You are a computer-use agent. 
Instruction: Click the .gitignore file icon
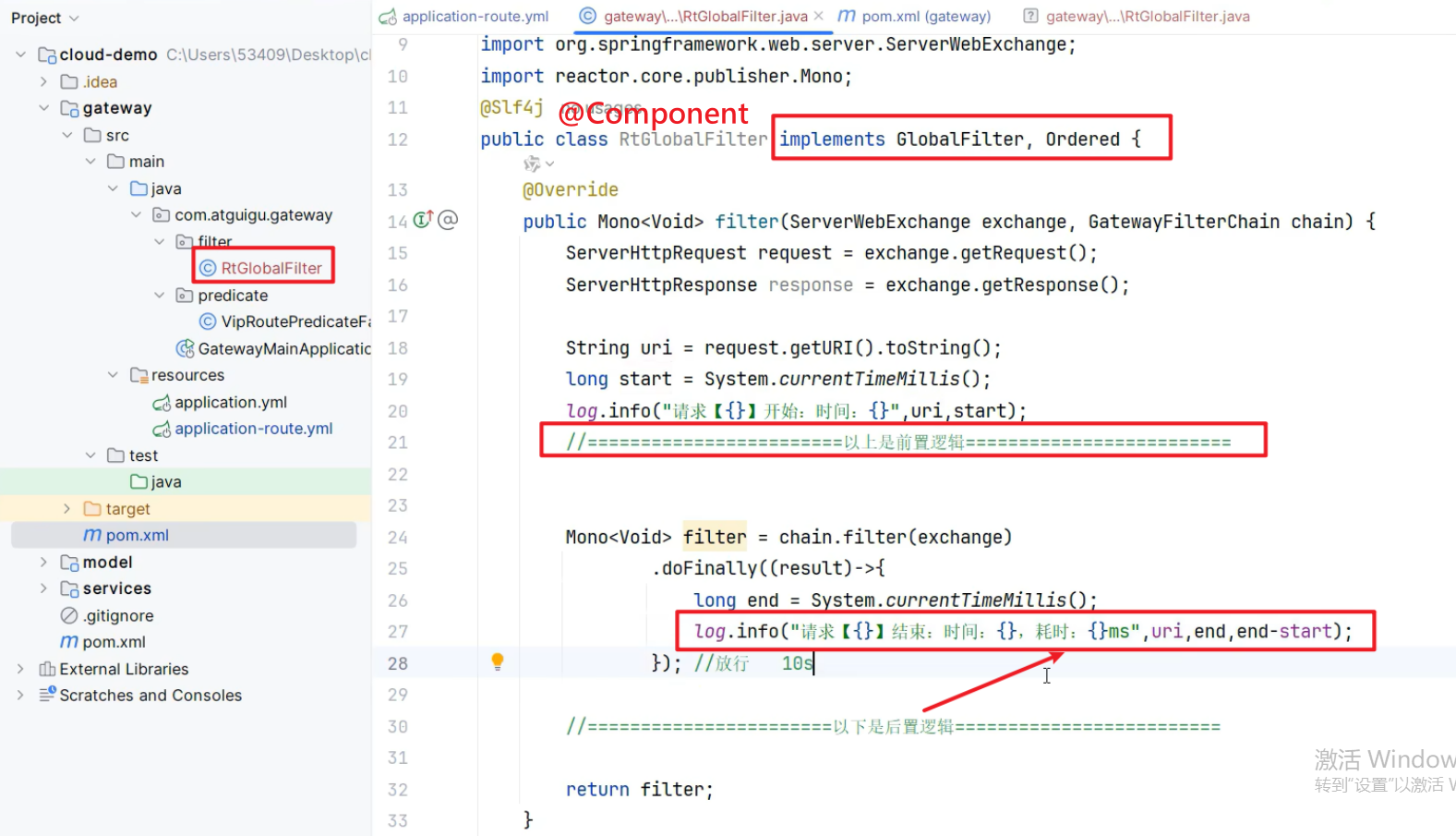69,615
